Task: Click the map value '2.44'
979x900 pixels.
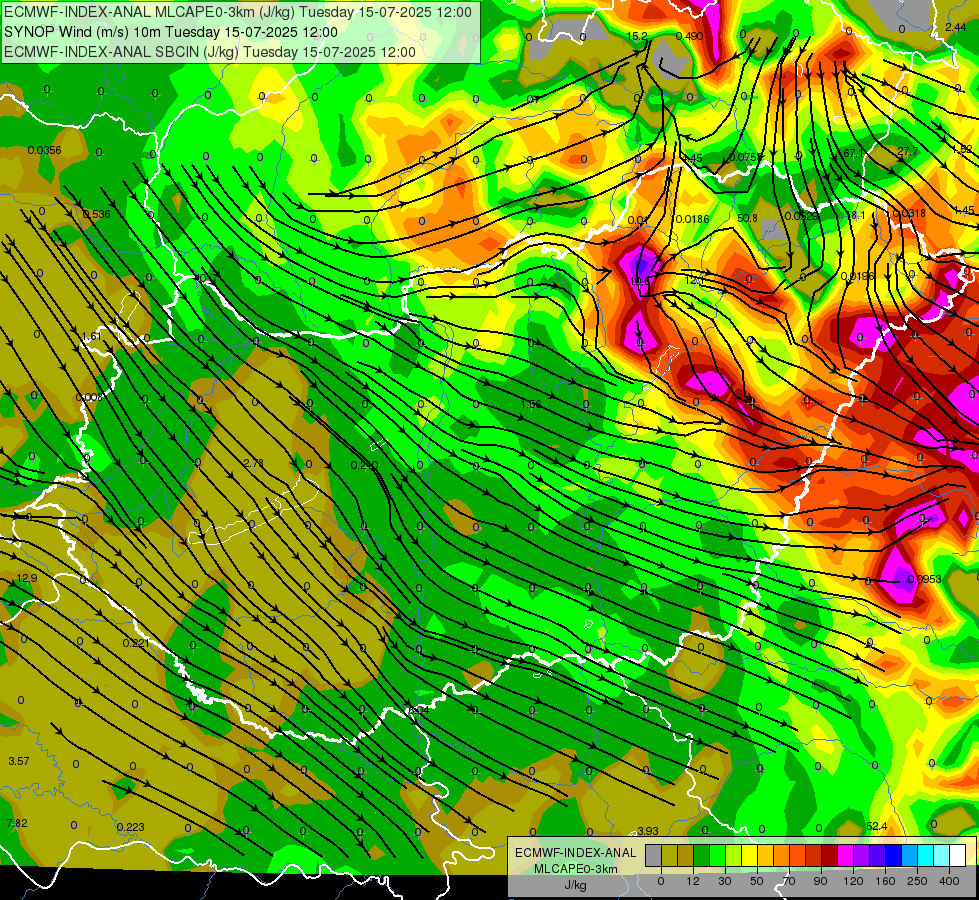Action: pos(956,27)
